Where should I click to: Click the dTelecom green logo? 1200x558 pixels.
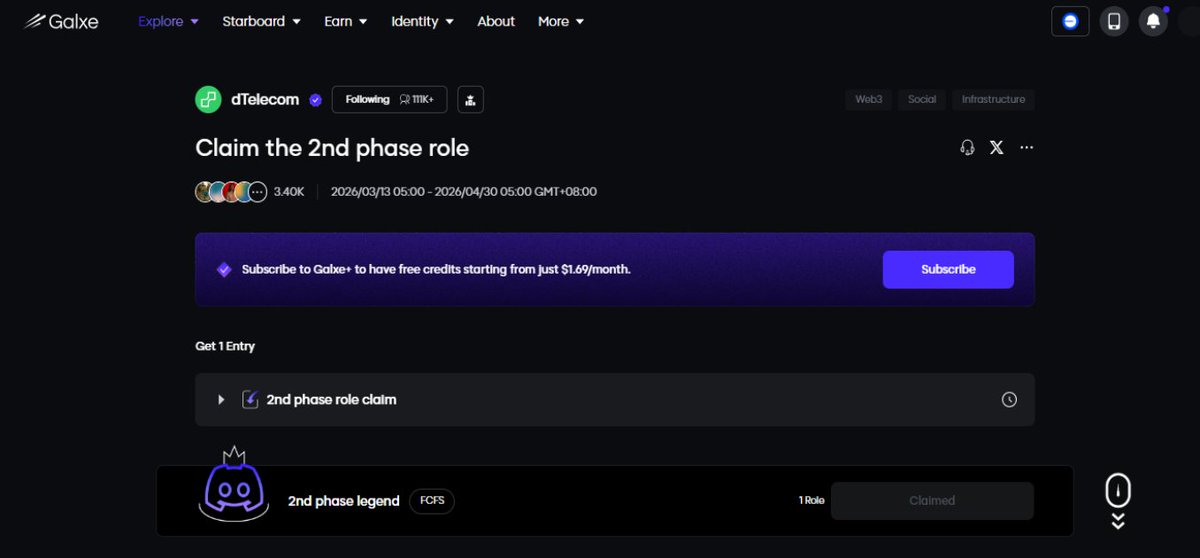coord(208,99)
